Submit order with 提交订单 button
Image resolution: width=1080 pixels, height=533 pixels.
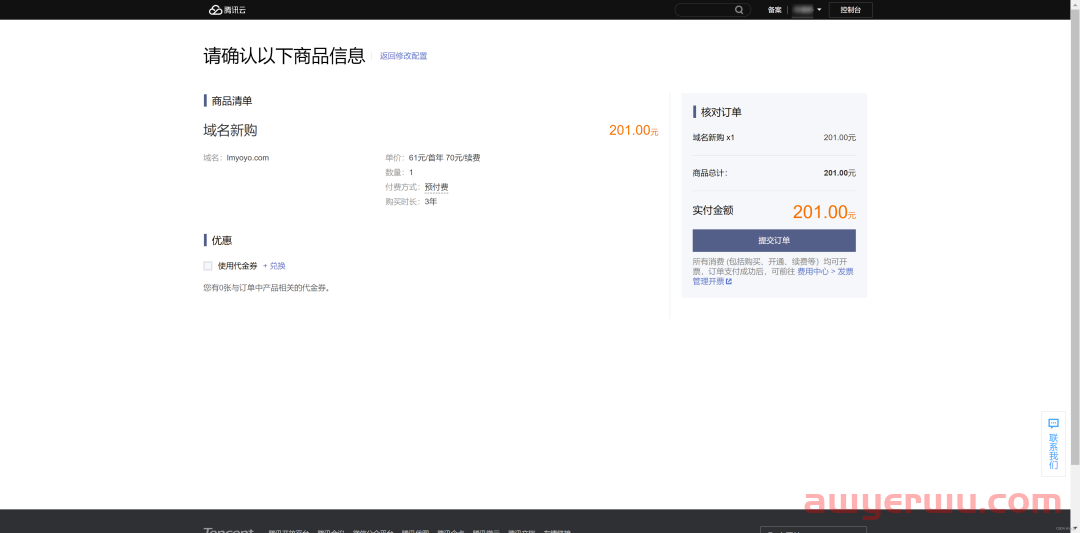click(x=774, y=240)
